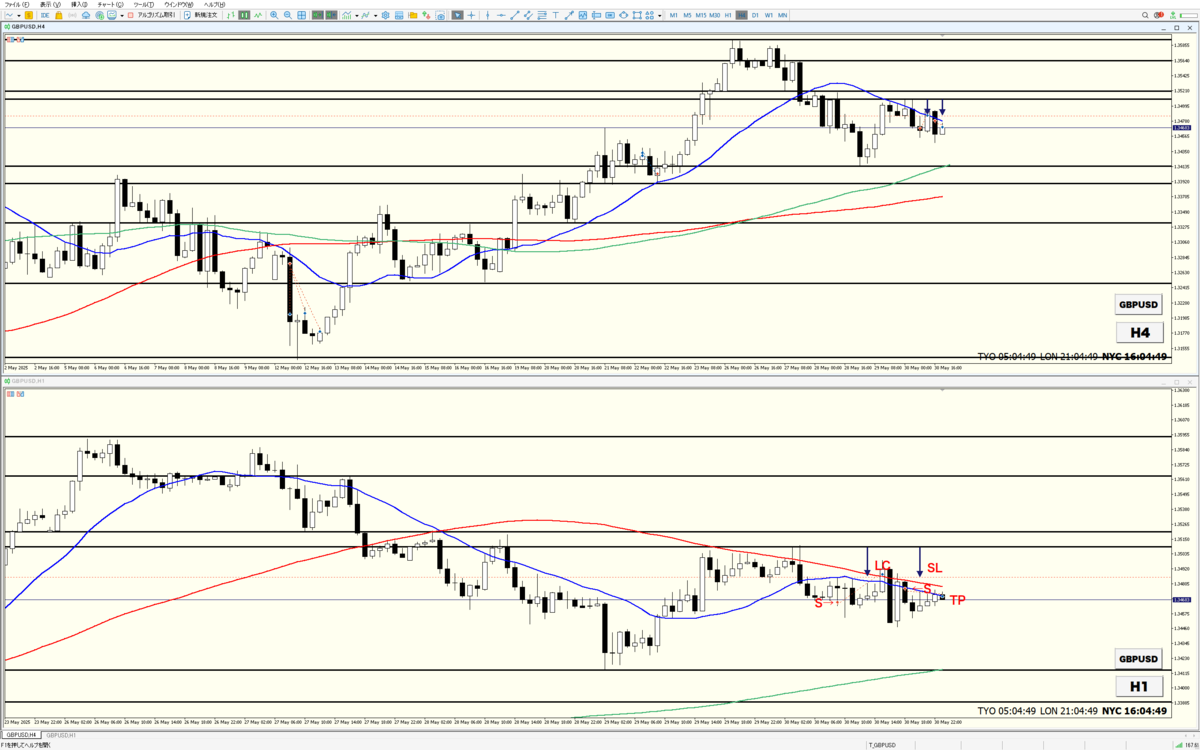
Task: Open the ヘルプ(H) menu
Action: (x=214, y=5)
